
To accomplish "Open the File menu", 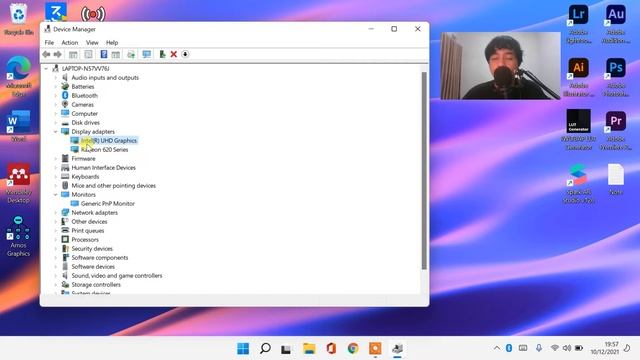I will pyautogui.click(x=49, y=42).
